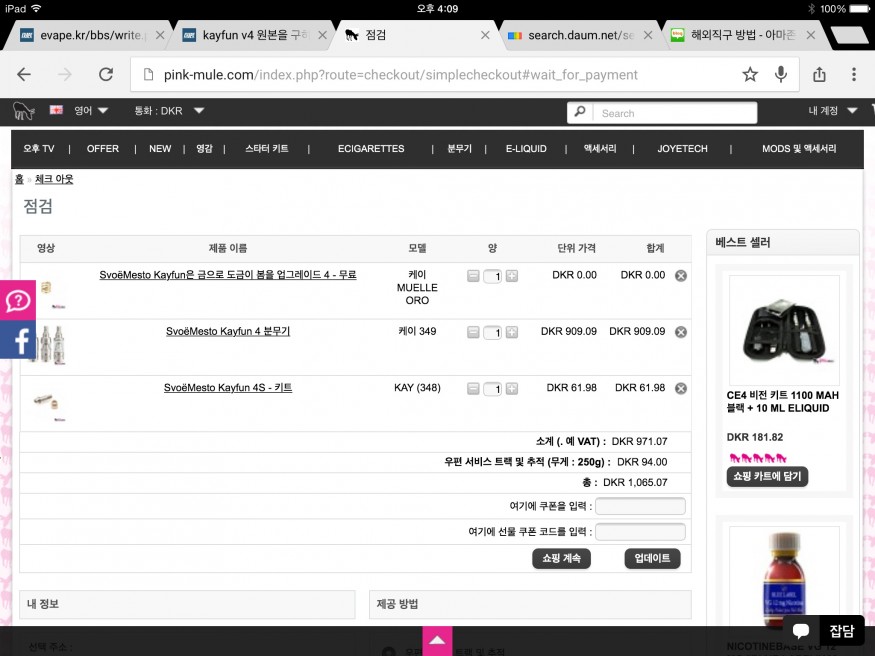The image size is (875, 656).
Task: Bookmark this page with the star icon
Action: click(x=750, y=75)
